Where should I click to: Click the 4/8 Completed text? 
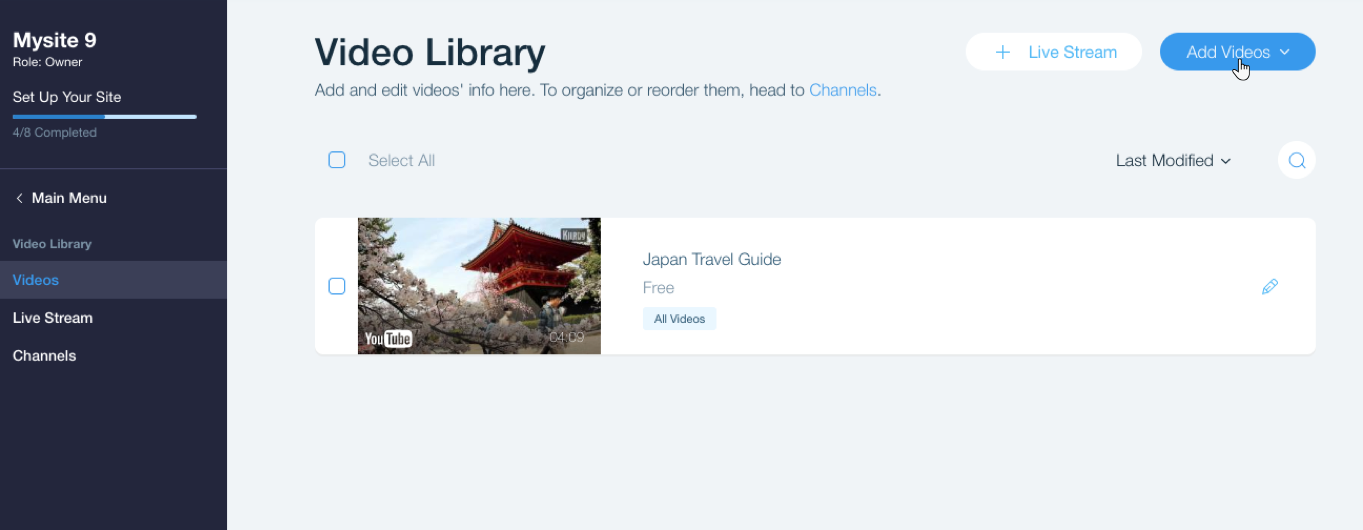(55, 132)
